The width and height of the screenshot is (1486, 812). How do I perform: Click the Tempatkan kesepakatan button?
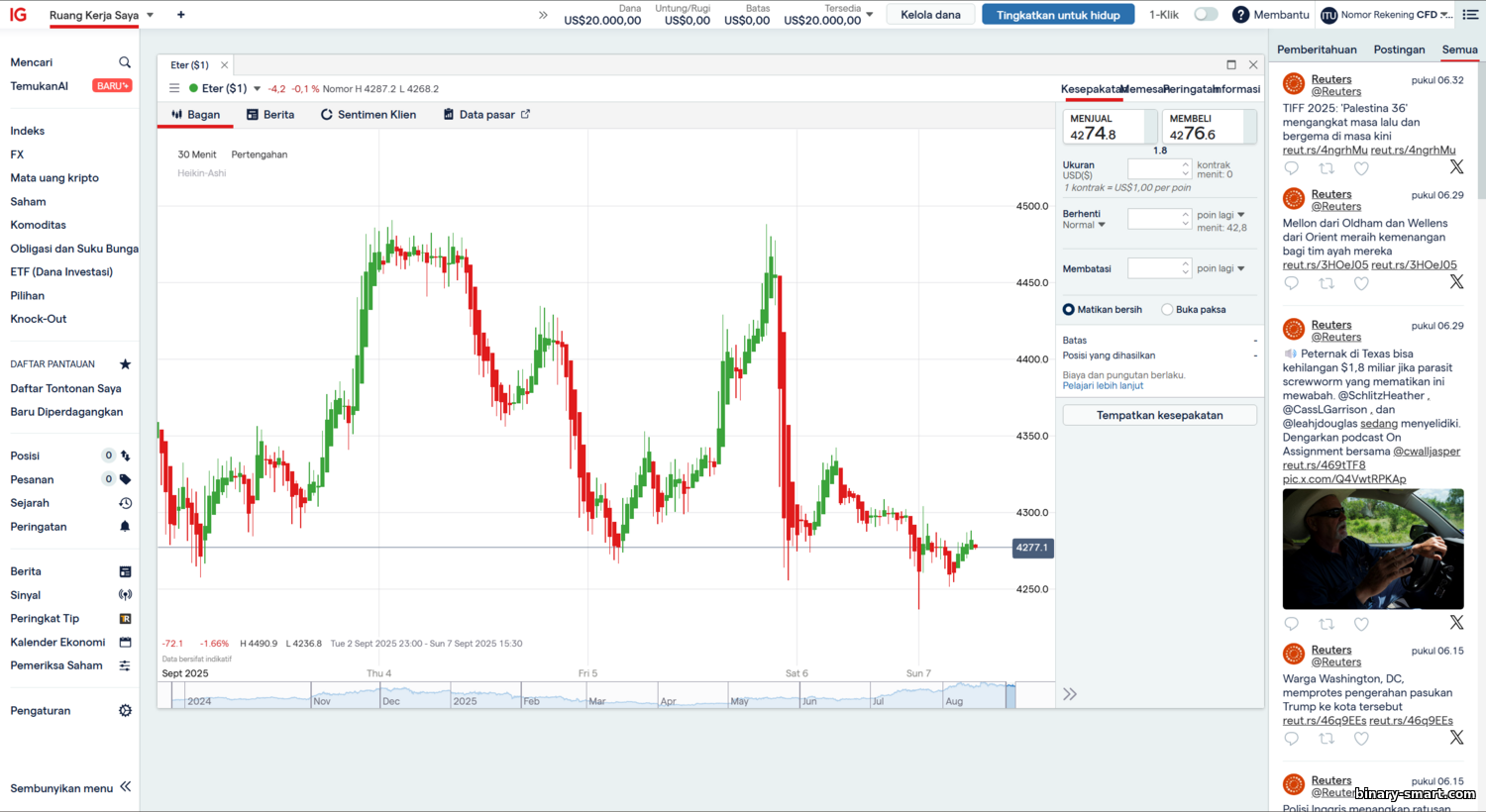click(x=1159, y=415)
